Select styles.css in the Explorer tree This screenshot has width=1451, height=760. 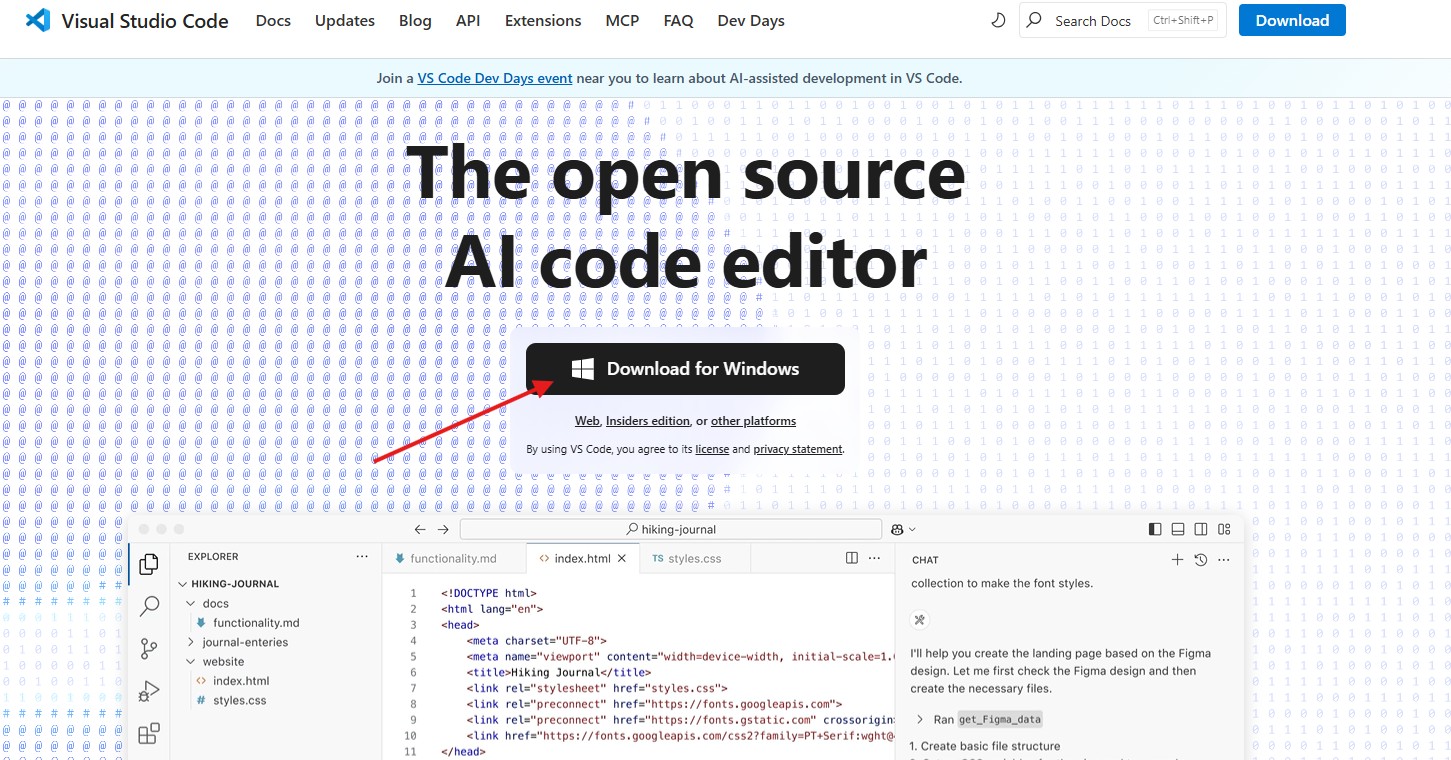(240, 700)
